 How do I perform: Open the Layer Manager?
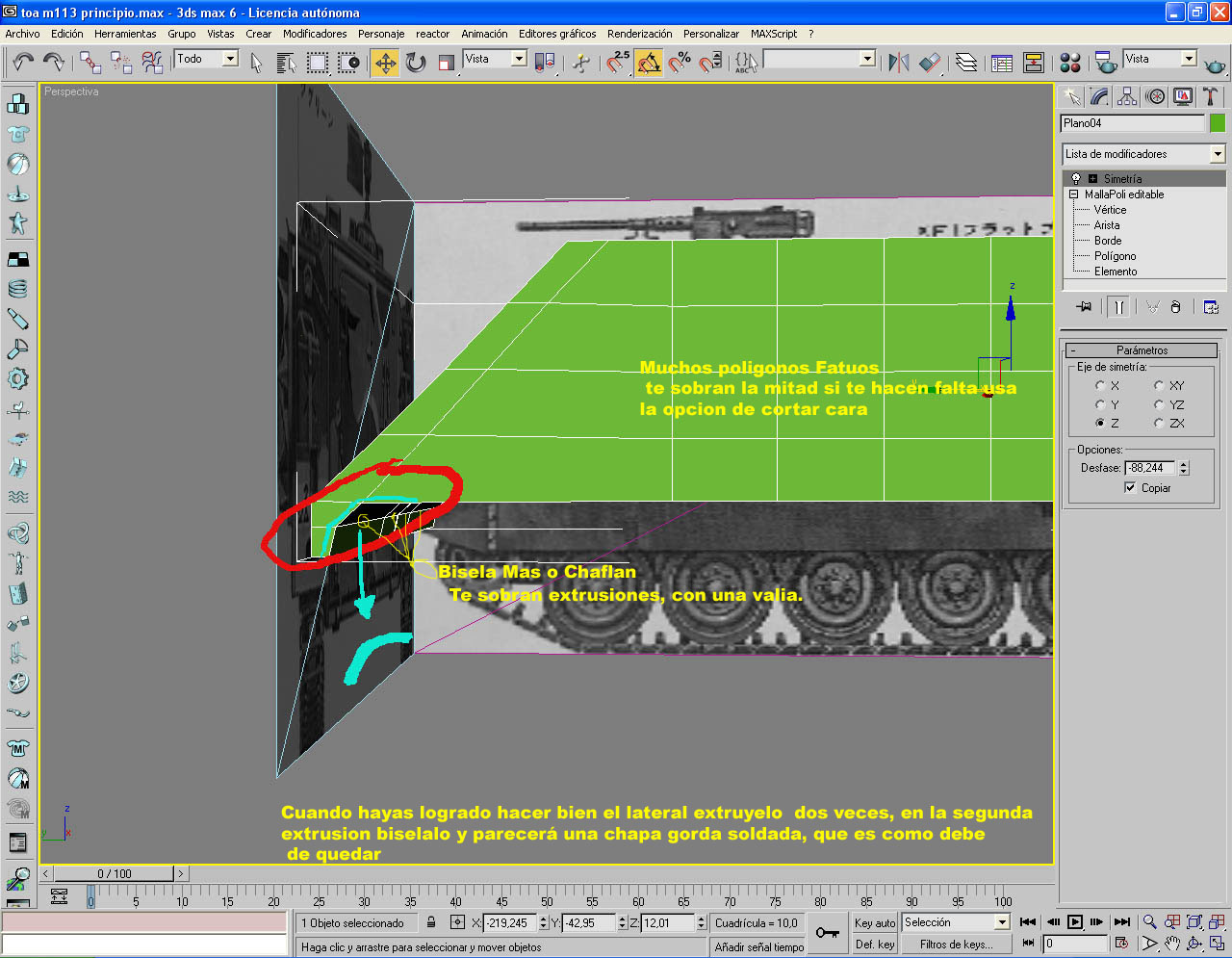click(966, 63)
